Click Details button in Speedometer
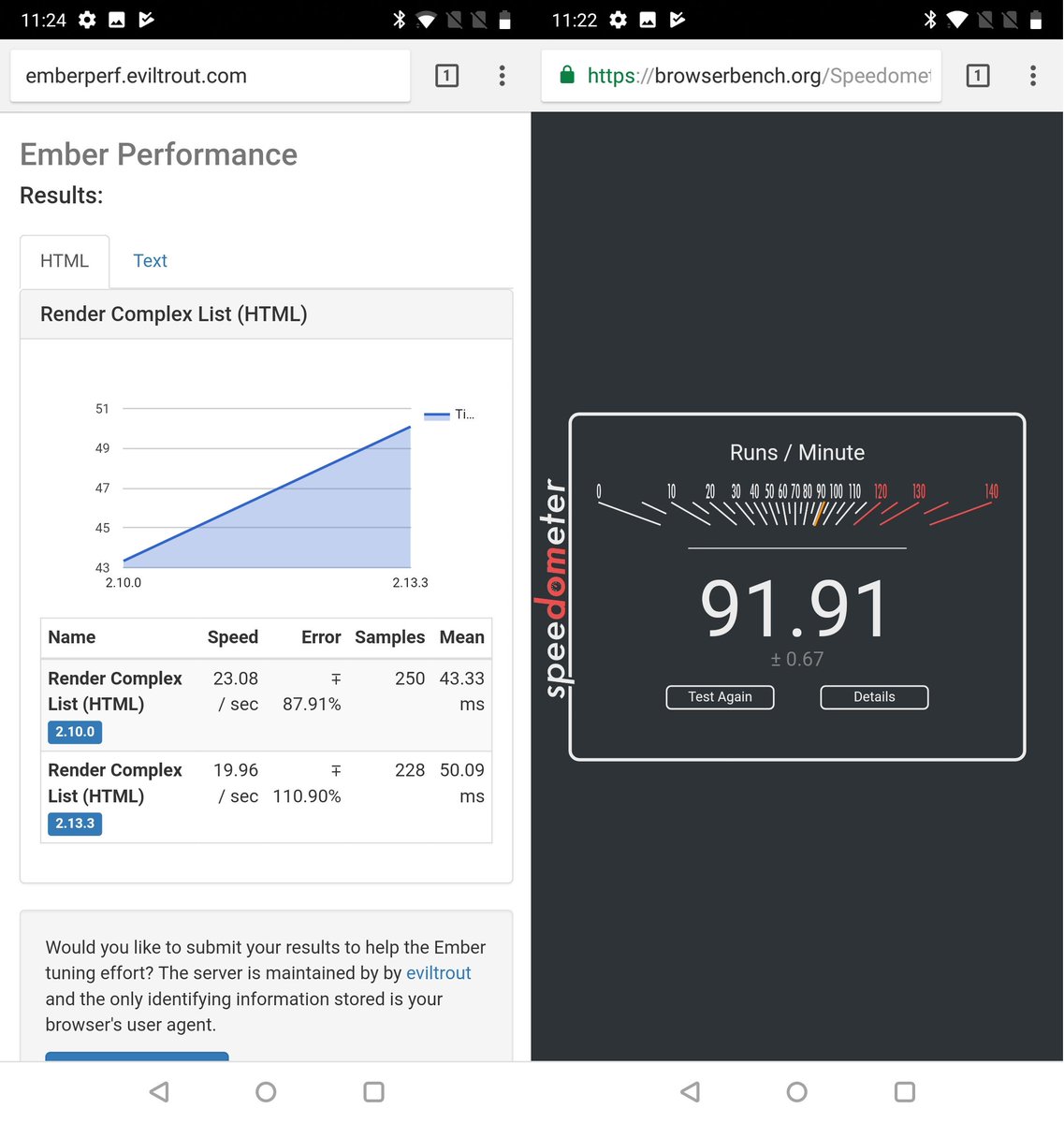The height and width of the screenshot is (1123, 1064). [x=874, y=697]
